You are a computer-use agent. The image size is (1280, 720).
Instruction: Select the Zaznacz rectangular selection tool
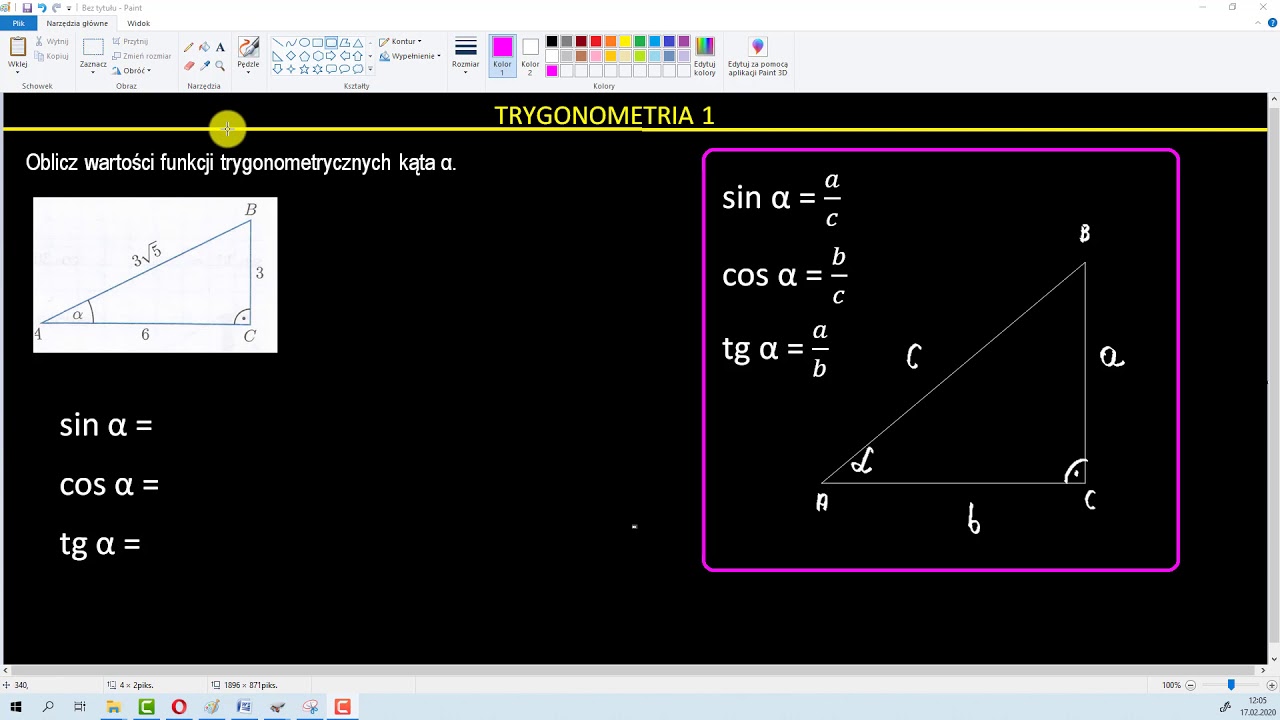[93, 47]
